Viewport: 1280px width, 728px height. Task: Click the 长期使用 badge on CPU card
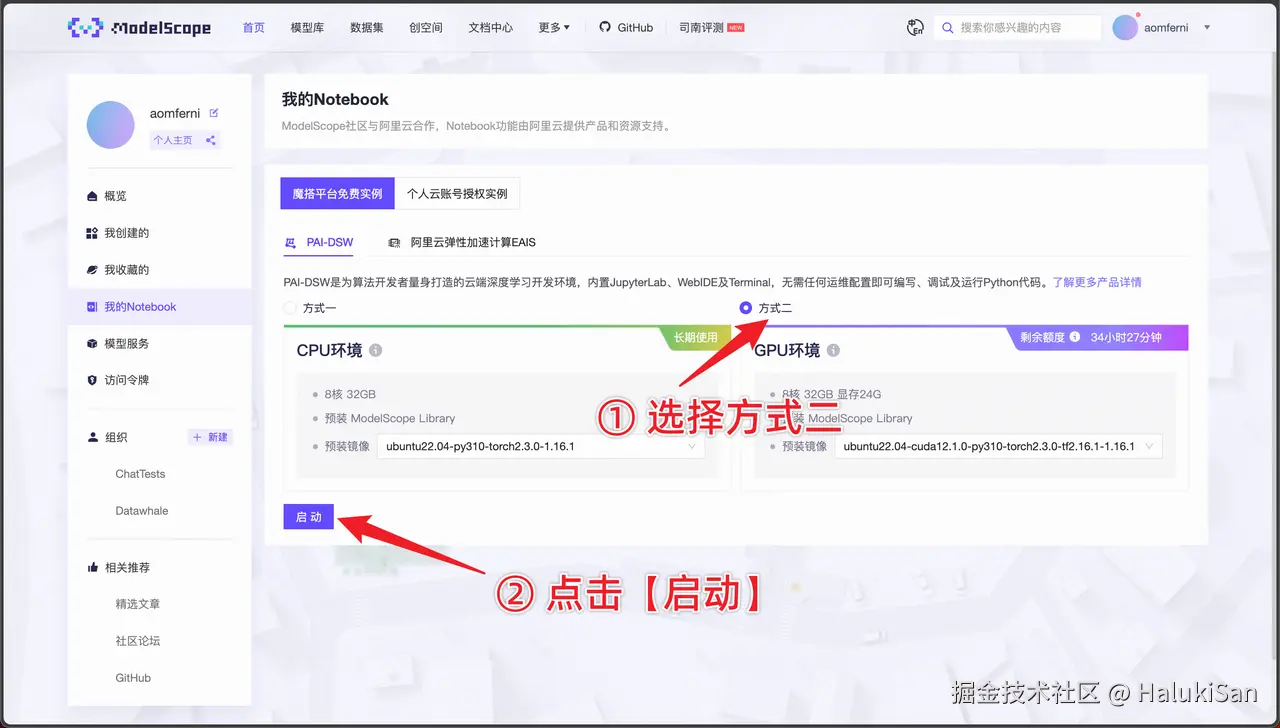(695, 338)
